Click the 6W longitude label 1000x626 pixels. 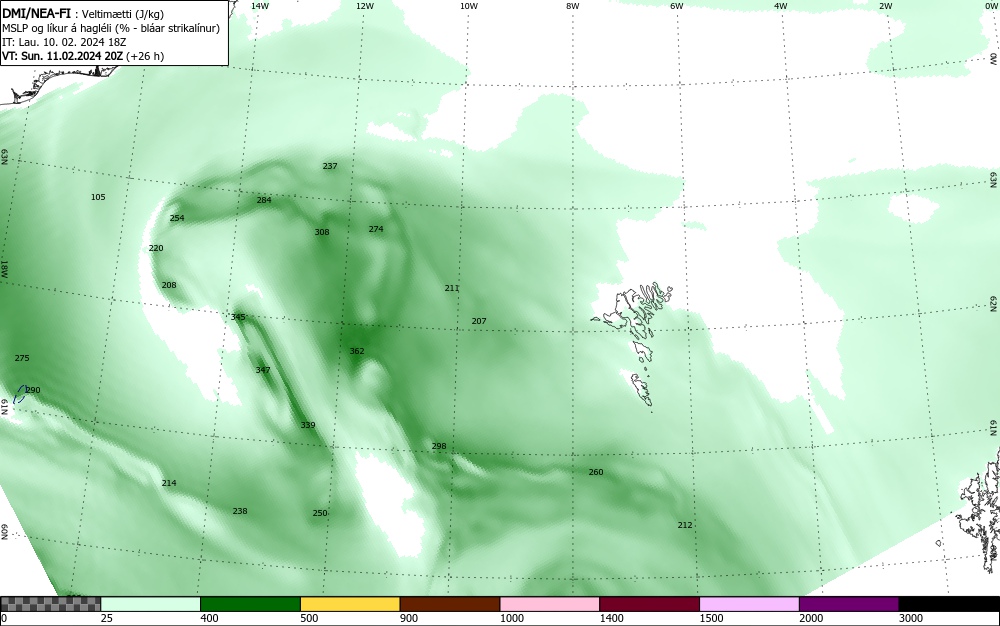pyautogui.click(x=677, y=6)
